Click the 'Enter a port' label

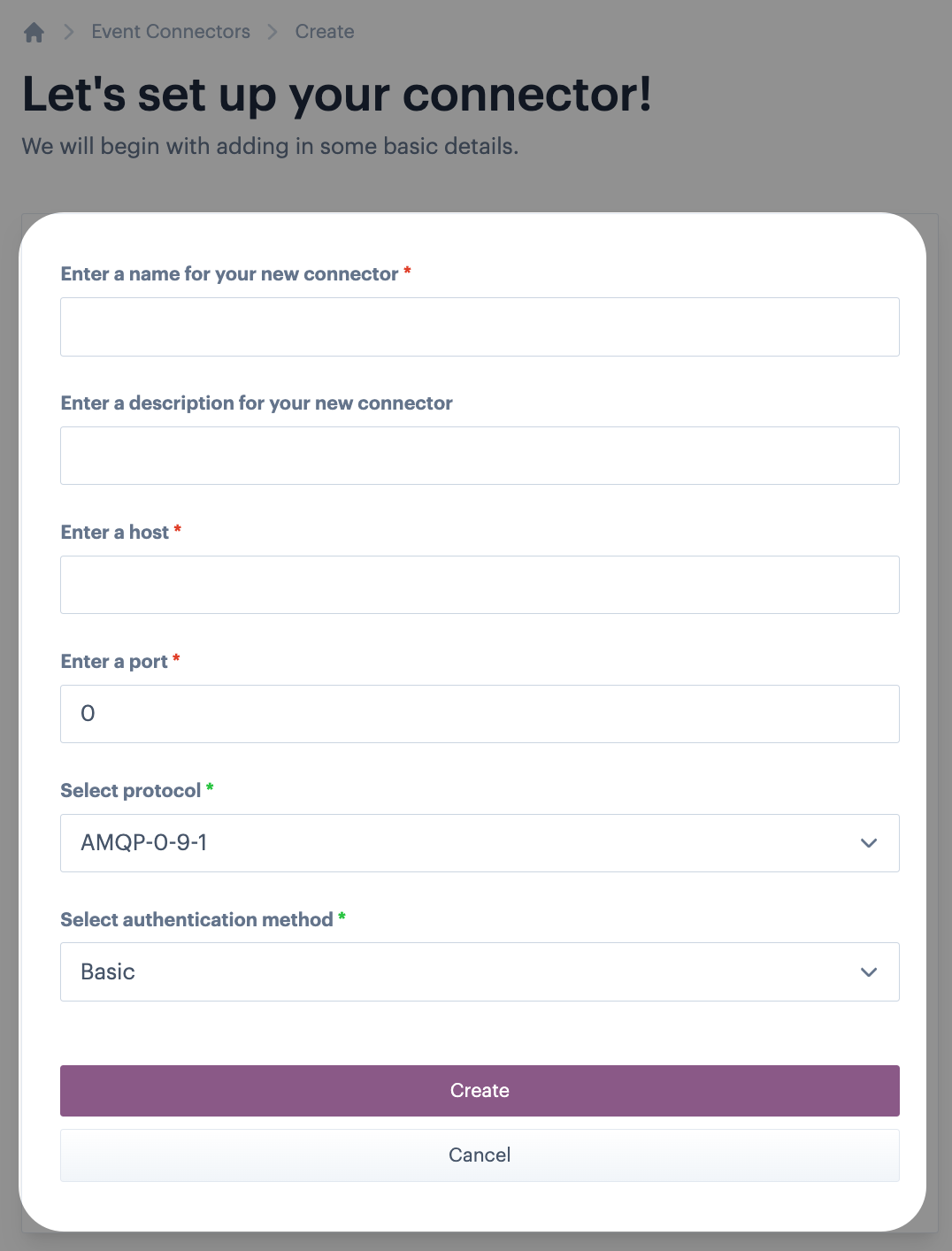click(x=114, y=662)
